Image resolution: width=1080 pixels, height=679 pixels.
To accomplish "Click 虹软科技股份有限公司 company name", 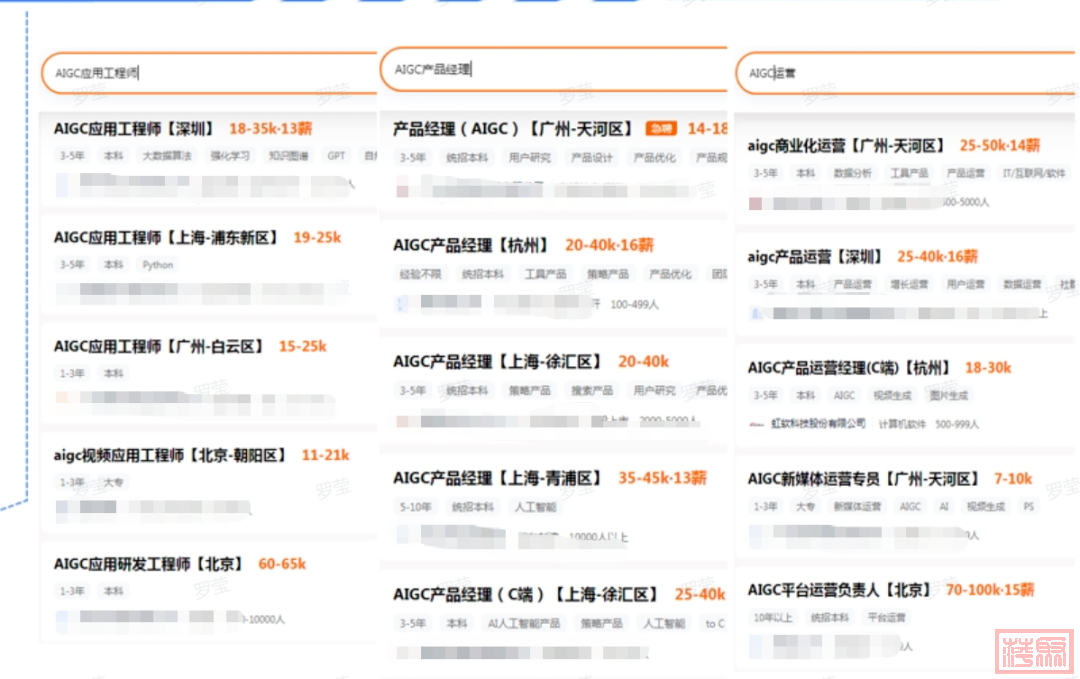I will click(x=818, y=424).
